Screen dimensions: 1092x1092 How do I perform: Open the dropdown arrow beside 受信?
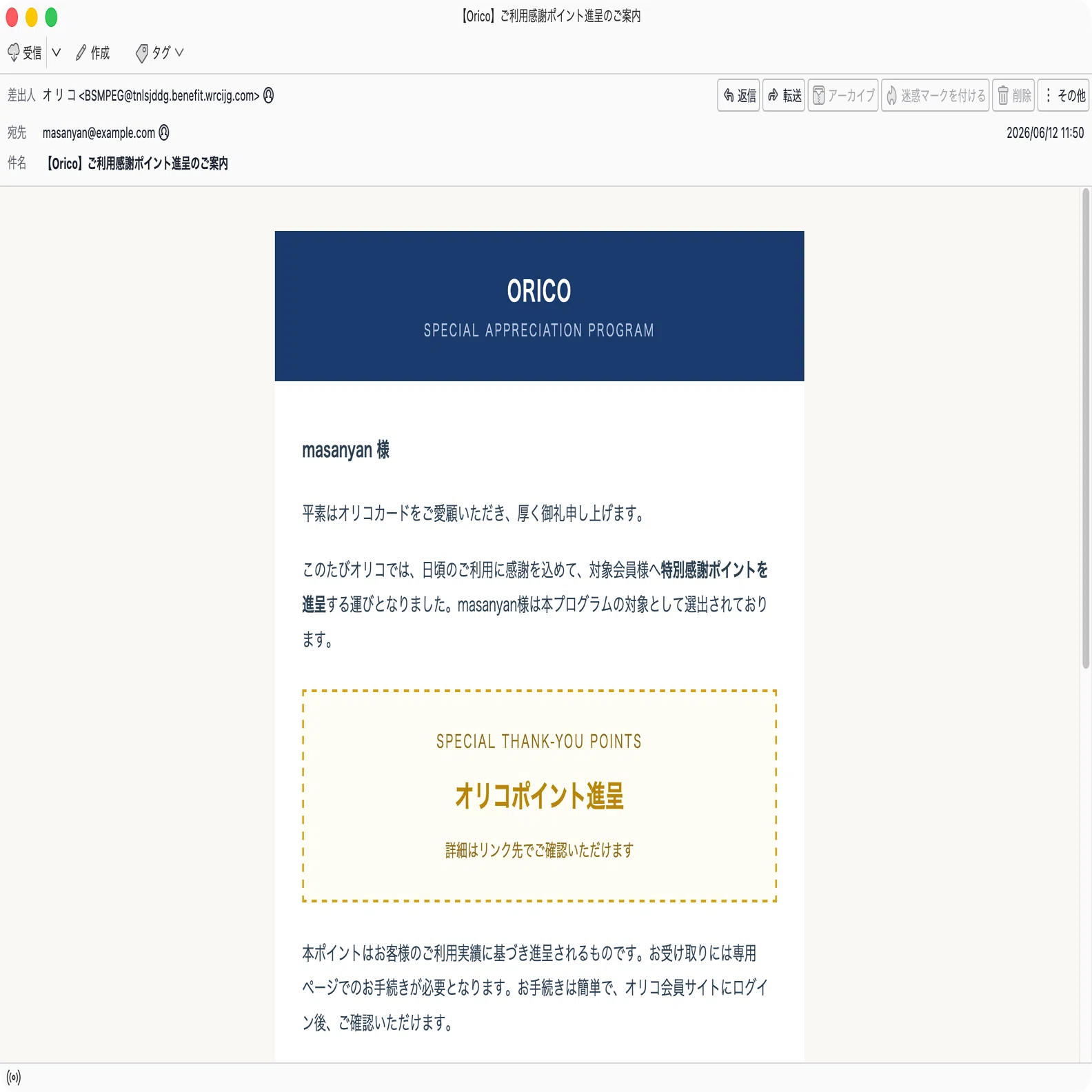[x=57, y=53]
